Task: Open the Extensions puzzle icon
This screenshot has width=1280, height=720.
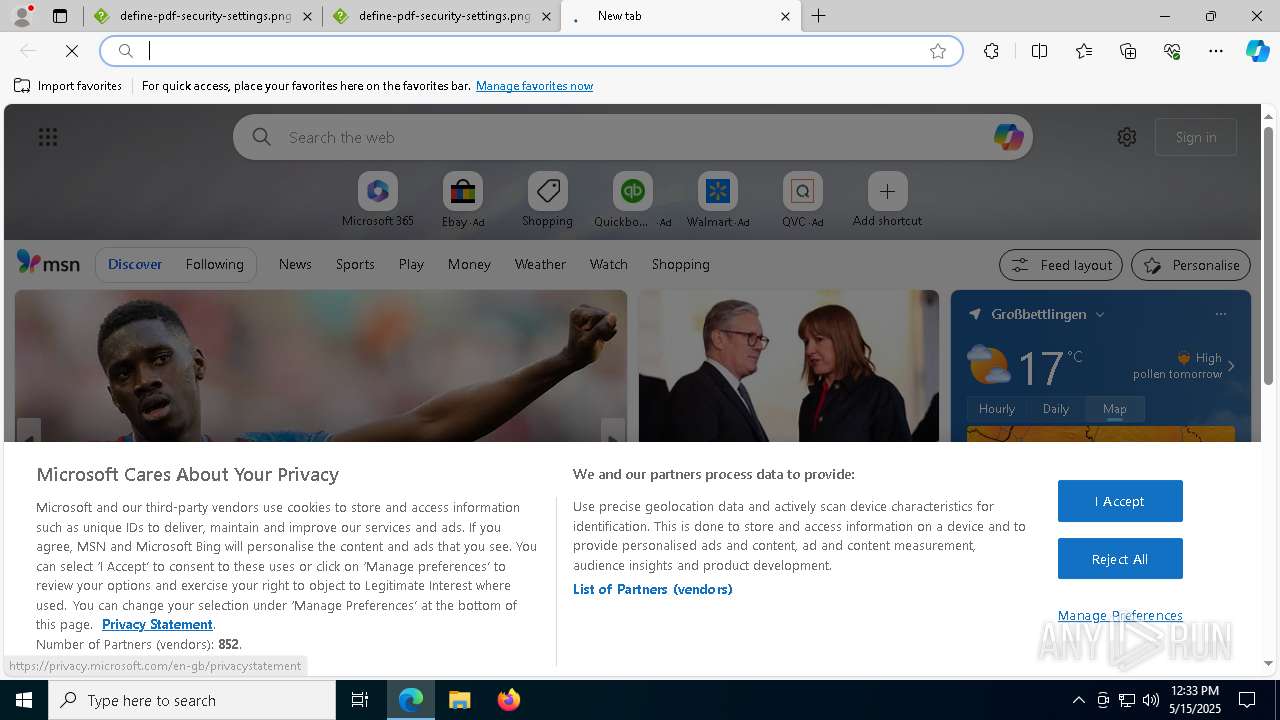Action: tap(991, 51)
